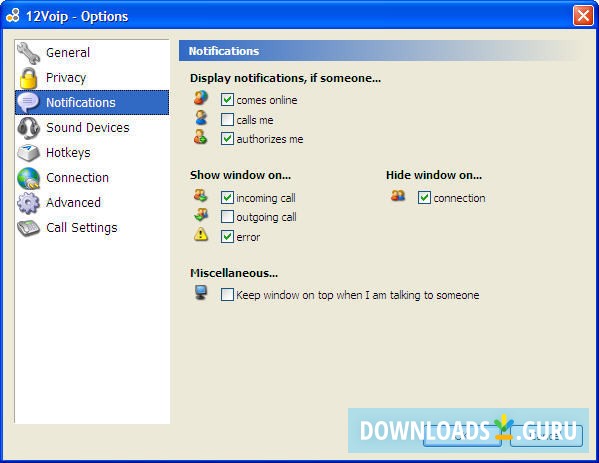The height and width of the screenshot is (463, 599).
Task: Uncheck hide window on 'connection'
Action: pyautogui.click(x=424, y=198)
